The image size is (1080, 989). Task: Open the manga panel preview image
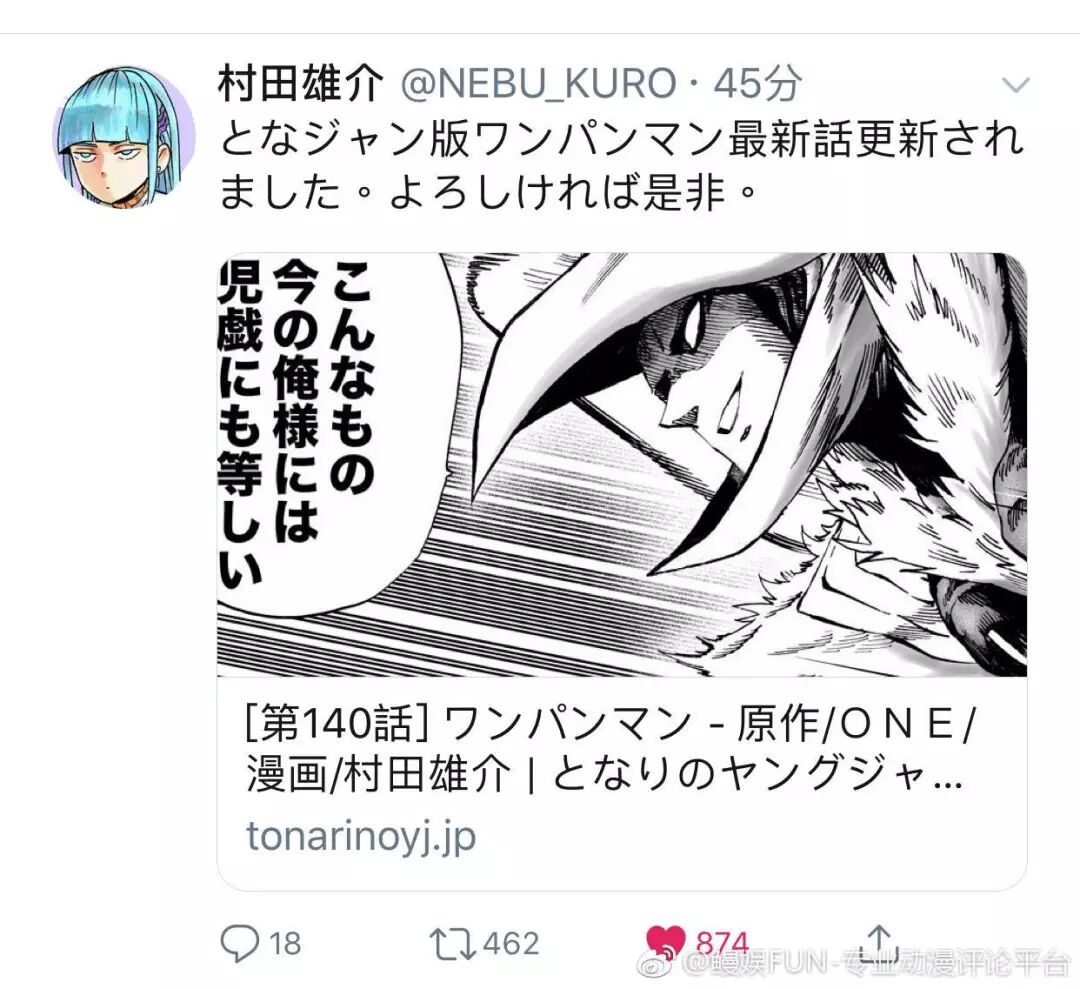pos(622,465)
